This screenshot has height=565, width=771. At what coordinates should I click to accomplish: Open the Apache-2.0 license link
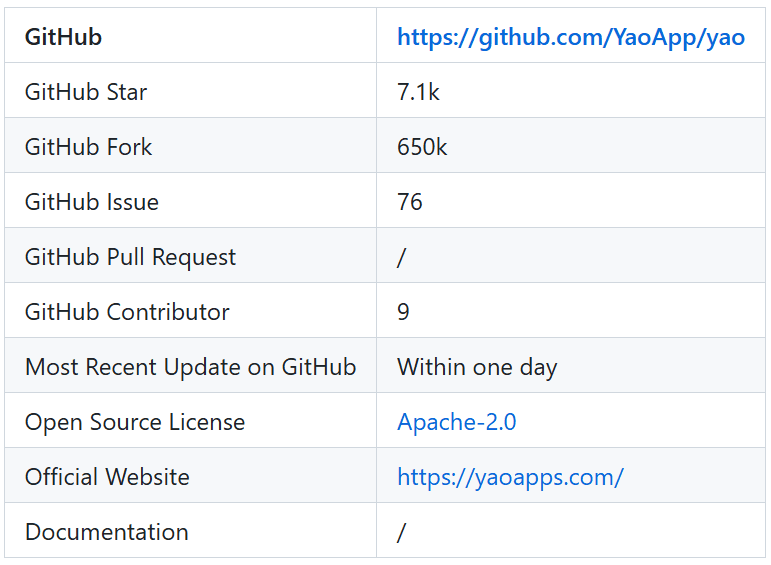457,422
